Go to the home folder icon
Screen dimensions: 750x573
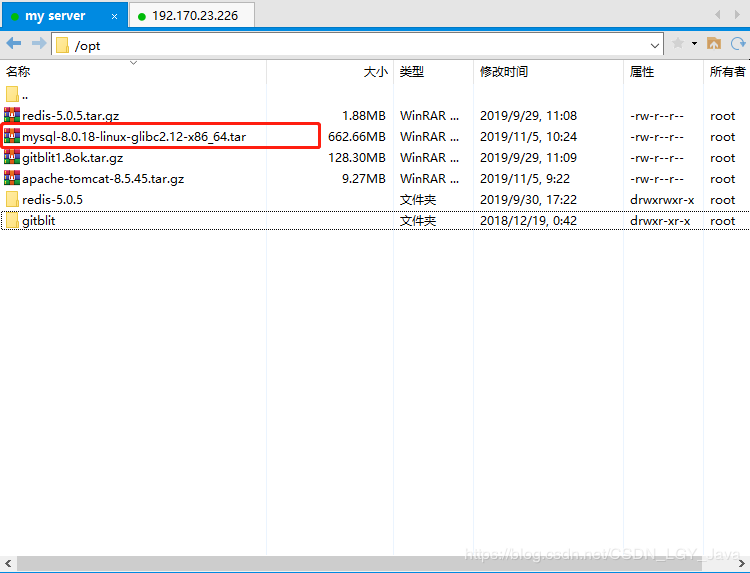click(x=714, y=44)
